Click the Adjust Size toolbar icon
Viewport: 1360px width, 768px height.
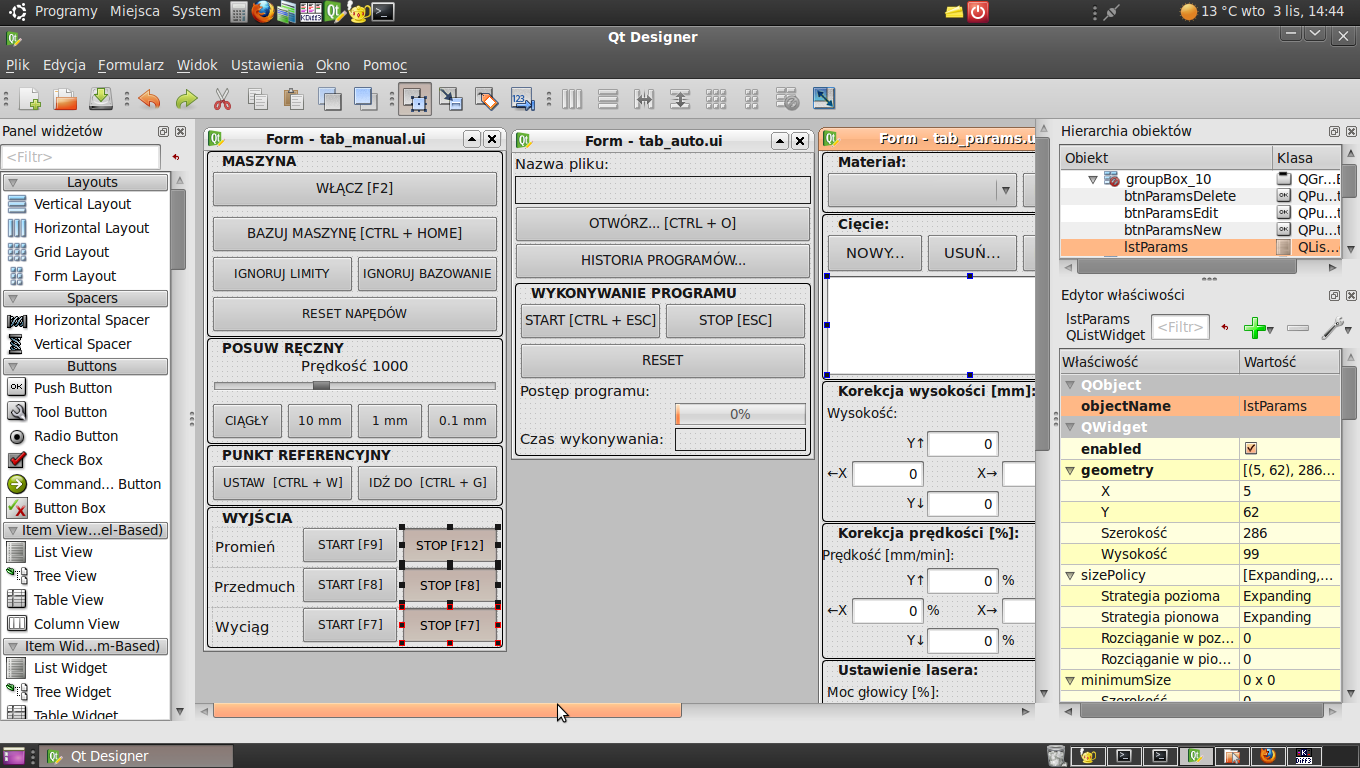pyautogui.click(x=824, y=99)
